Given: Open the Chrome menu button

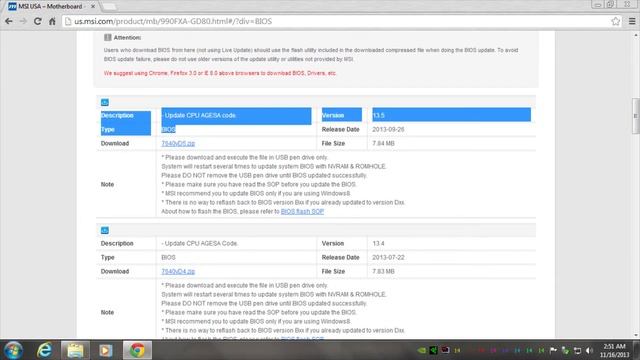Looking at the screenshot, I should coord(632,21).
